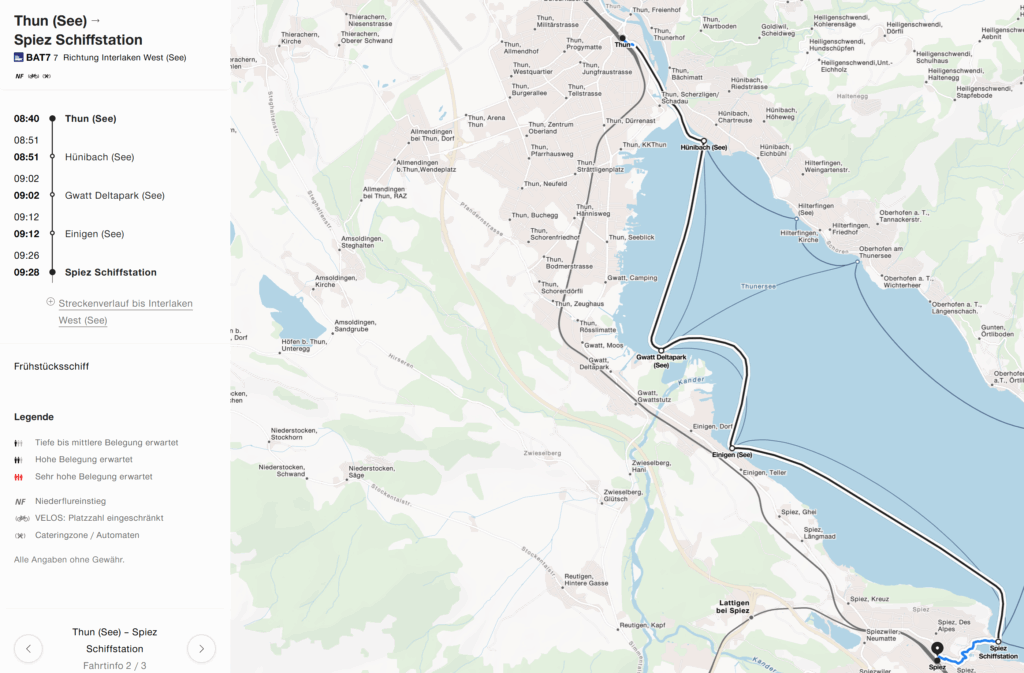Click 'Höfen b. Thun, Unteregg' map label
The height and width of the screenshot is (673, 1024).
304,345
